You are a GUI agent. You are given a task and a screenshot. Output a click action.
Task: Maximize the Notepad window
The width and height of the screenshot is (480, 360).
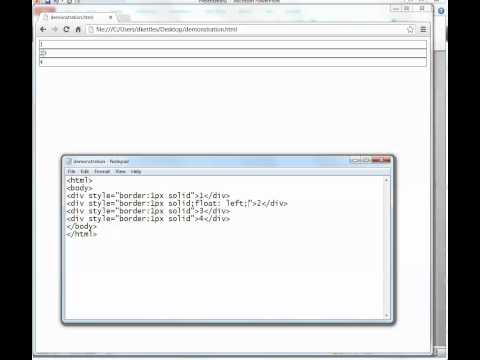coord(366,160)
